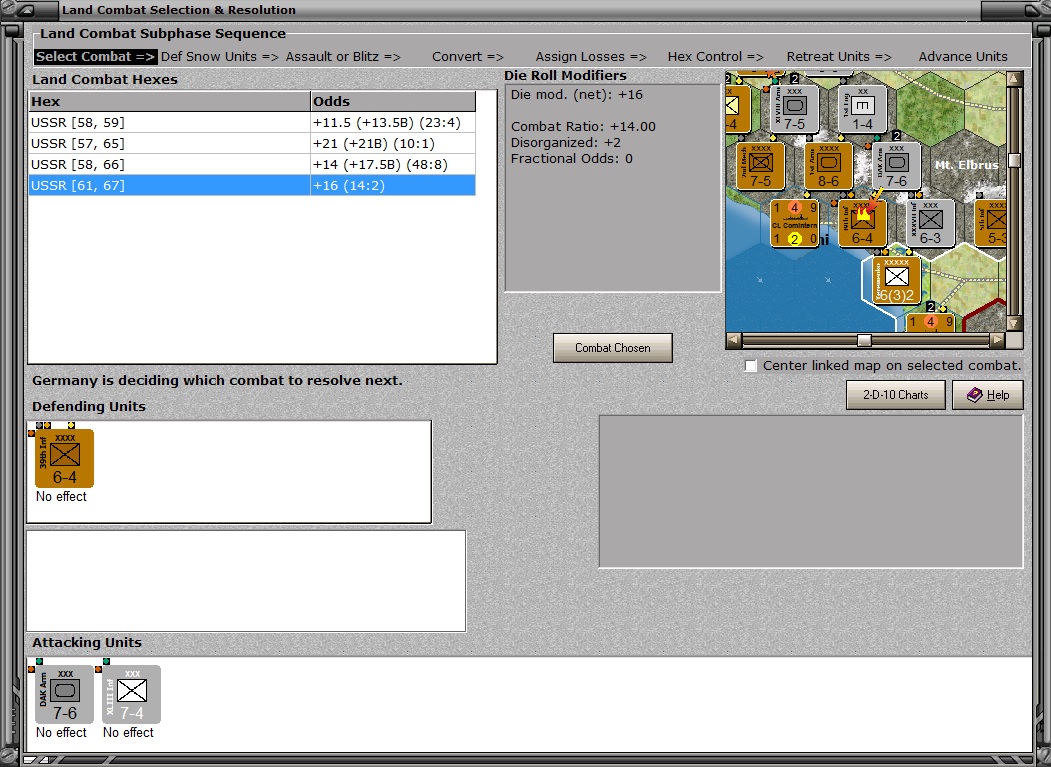Click the Mt. Elbrus hex on map
This screenshot has width=1051, height=767.
[x=965, y=166]
